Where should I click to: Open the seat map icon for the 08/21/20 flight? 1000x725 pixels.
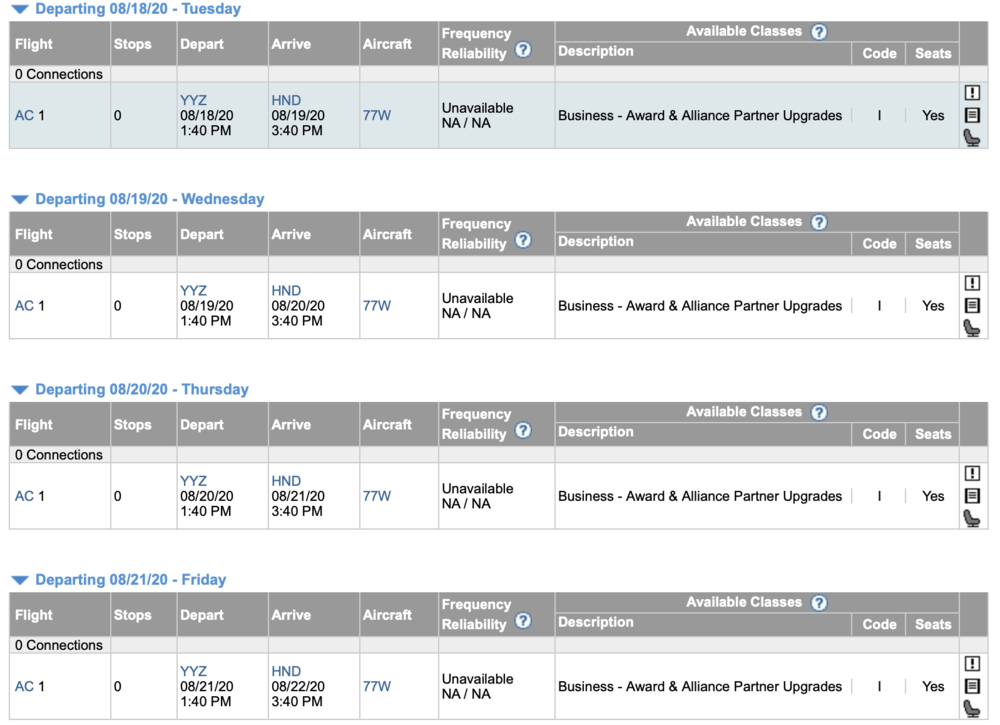pos(972,709)
